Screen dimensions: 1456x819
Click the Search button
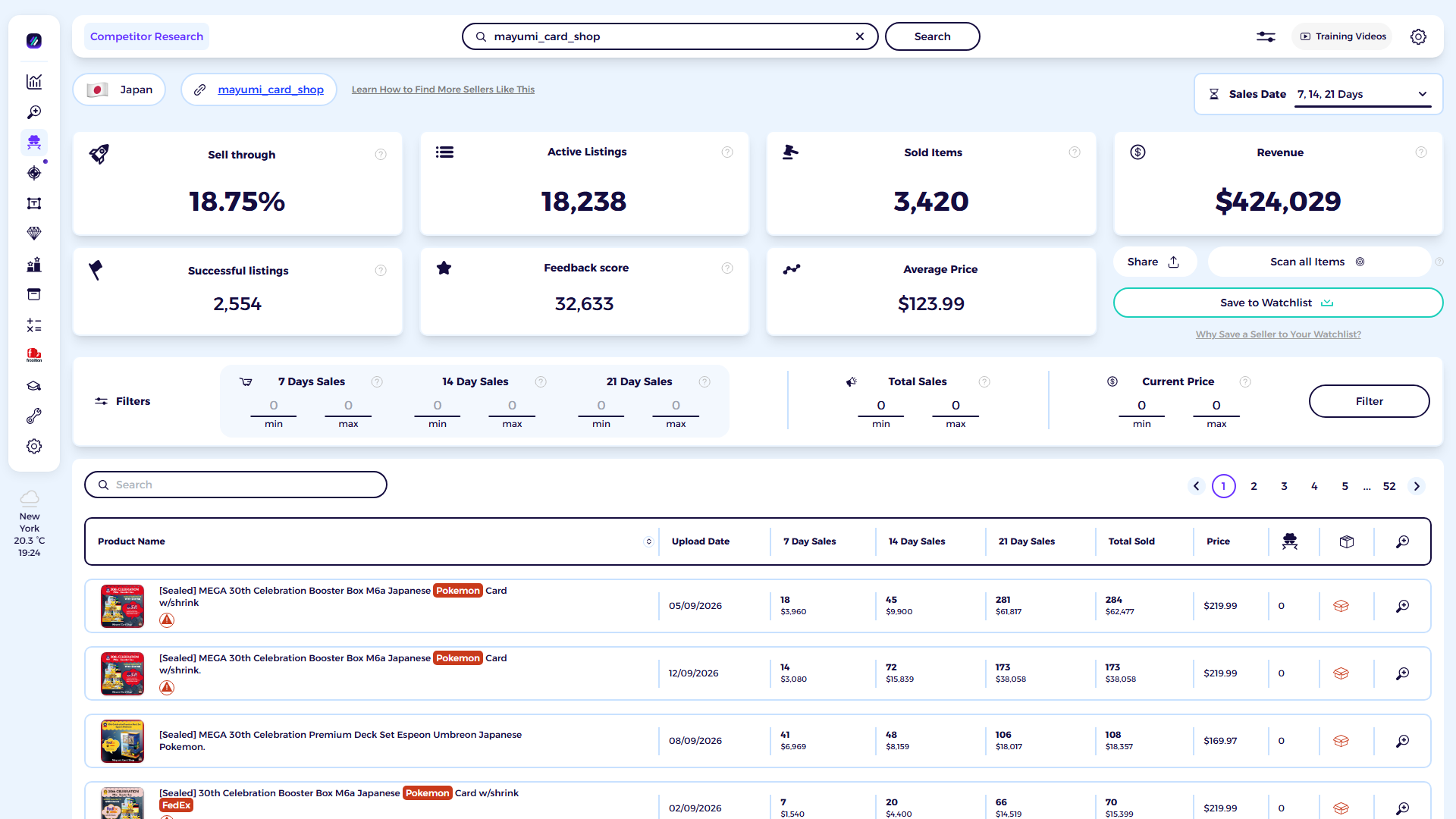coord(932,36)
